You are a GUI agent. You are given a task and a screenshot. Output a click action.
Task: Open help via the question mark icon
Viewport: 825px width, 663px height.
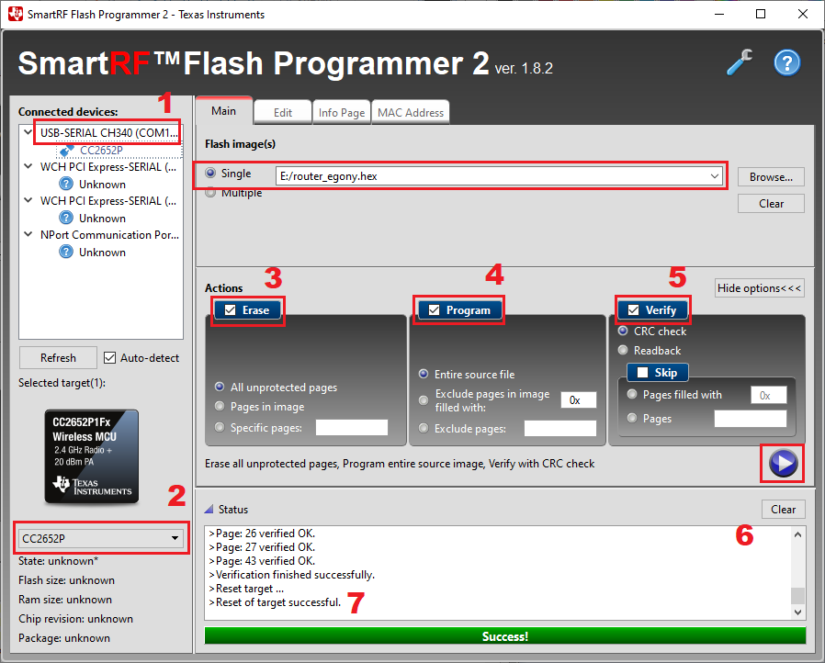coord(787,62)
